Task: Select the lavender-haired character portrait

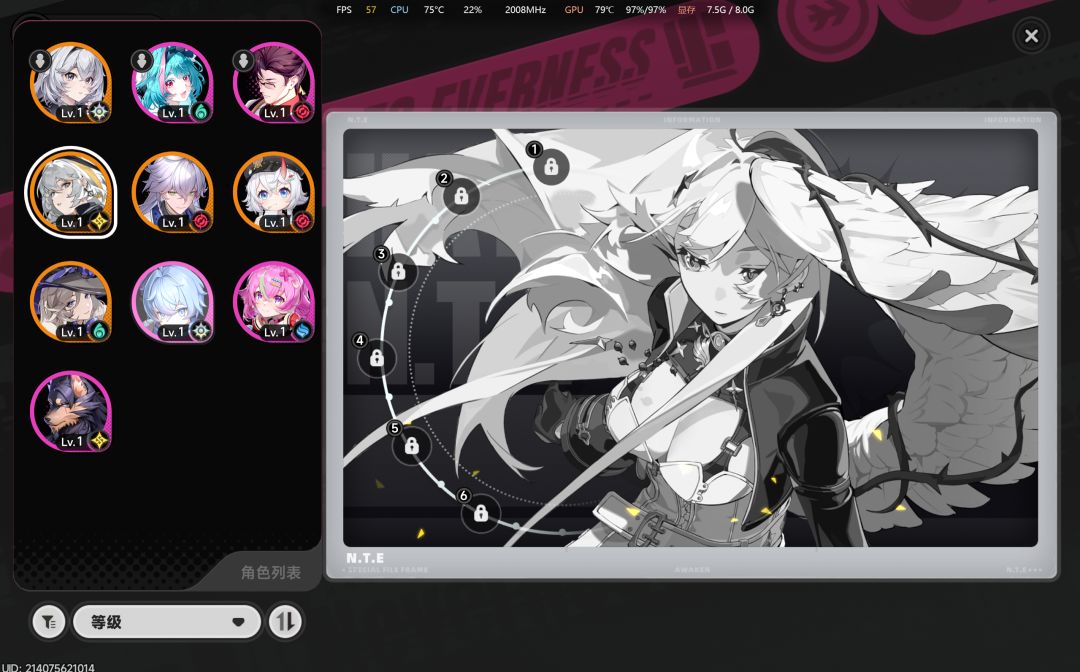Action: 172,193
